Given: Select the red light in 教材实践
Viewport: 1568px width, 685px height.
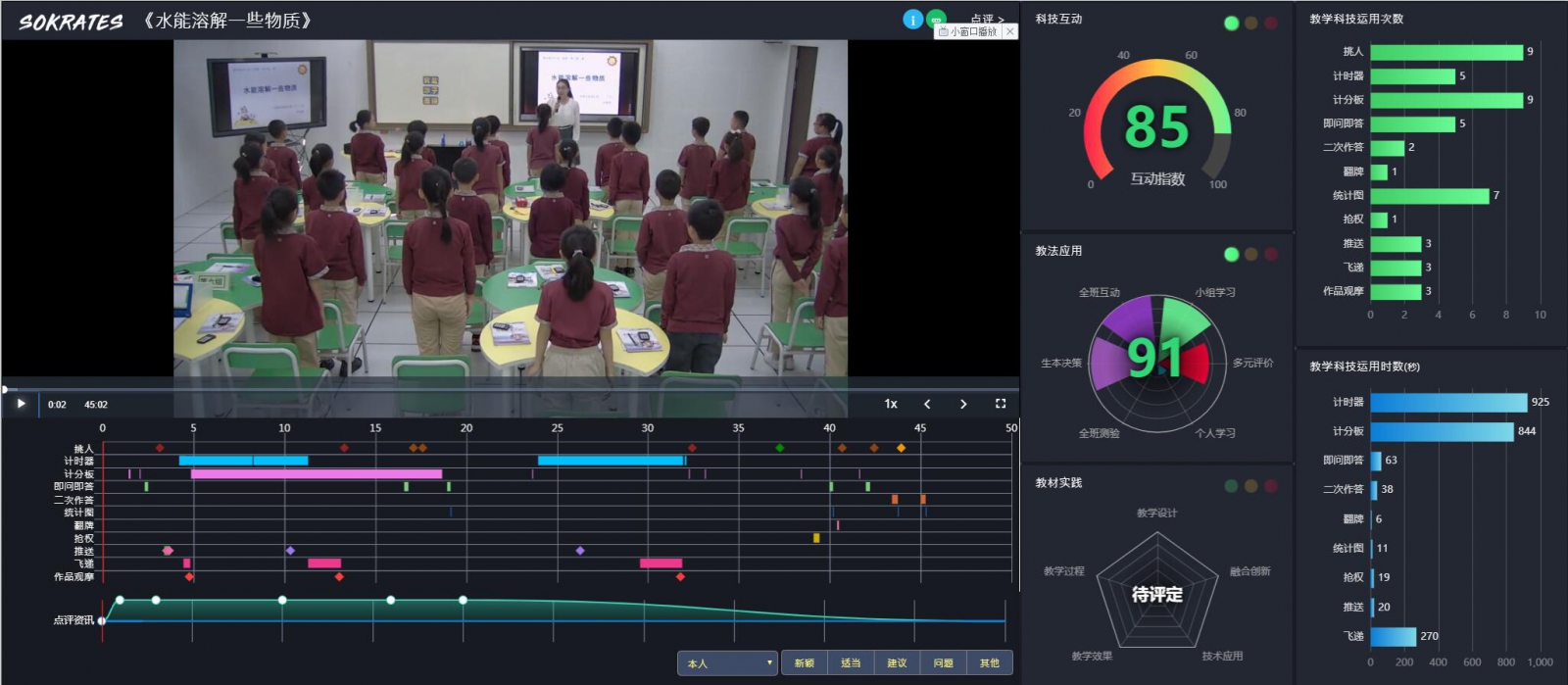Looking at the screenshot, I should coord(1271,486).
